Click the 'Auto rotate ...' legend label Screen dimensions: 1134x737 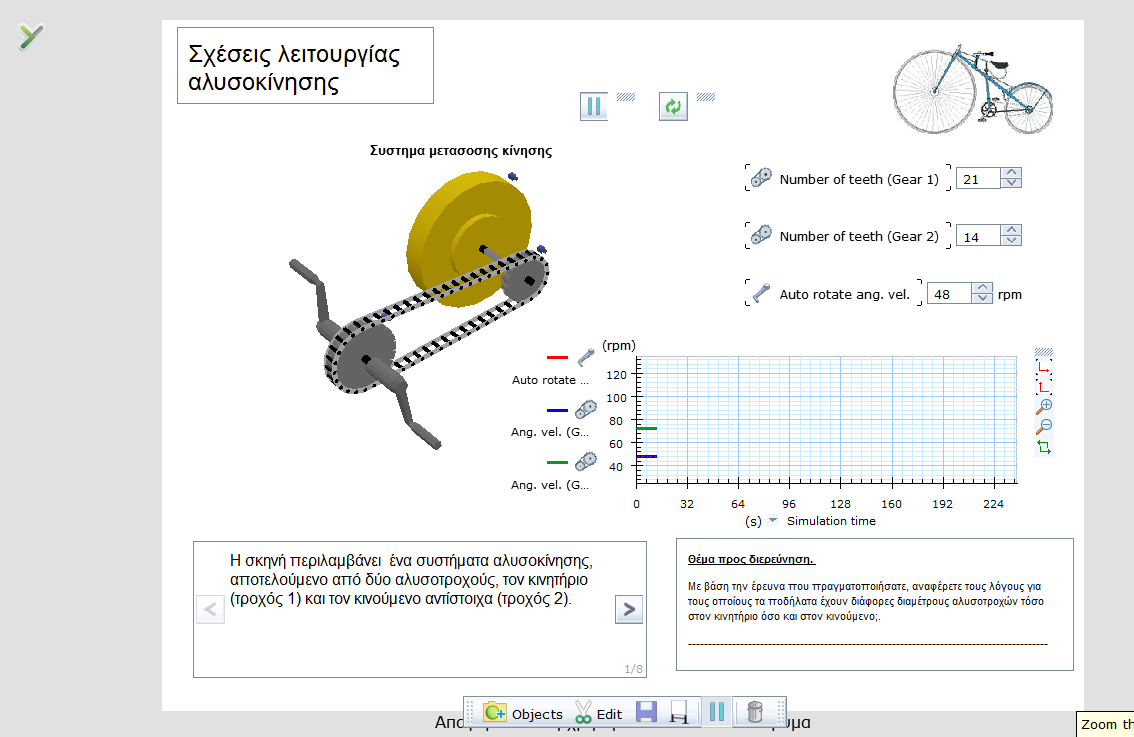point(550,380)
